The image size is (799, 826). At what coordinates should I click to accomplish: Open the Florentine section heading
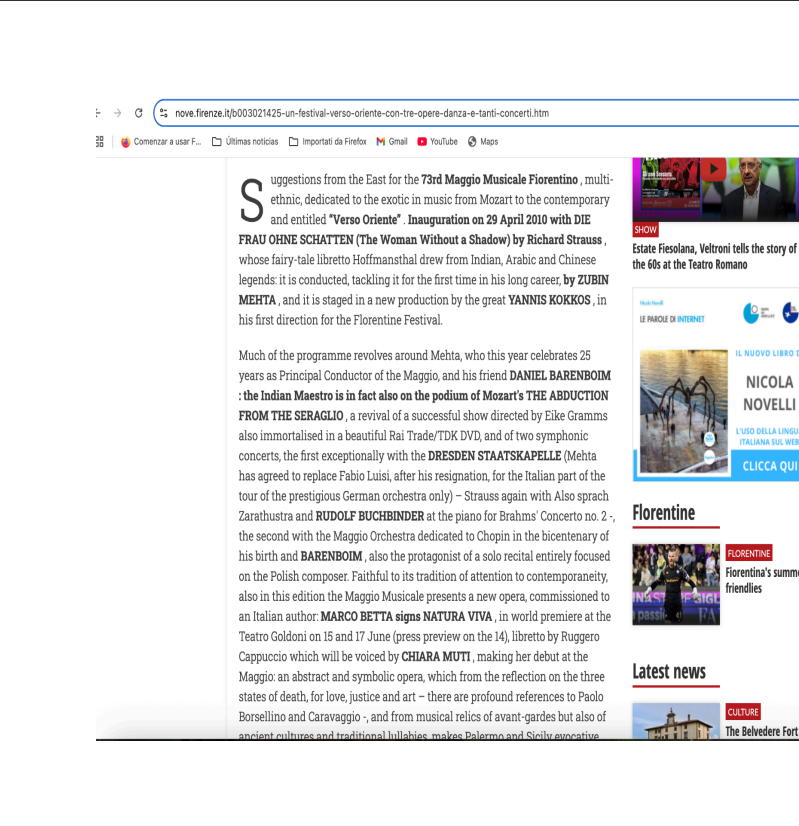pyautogui.click(x=663, y=513)
